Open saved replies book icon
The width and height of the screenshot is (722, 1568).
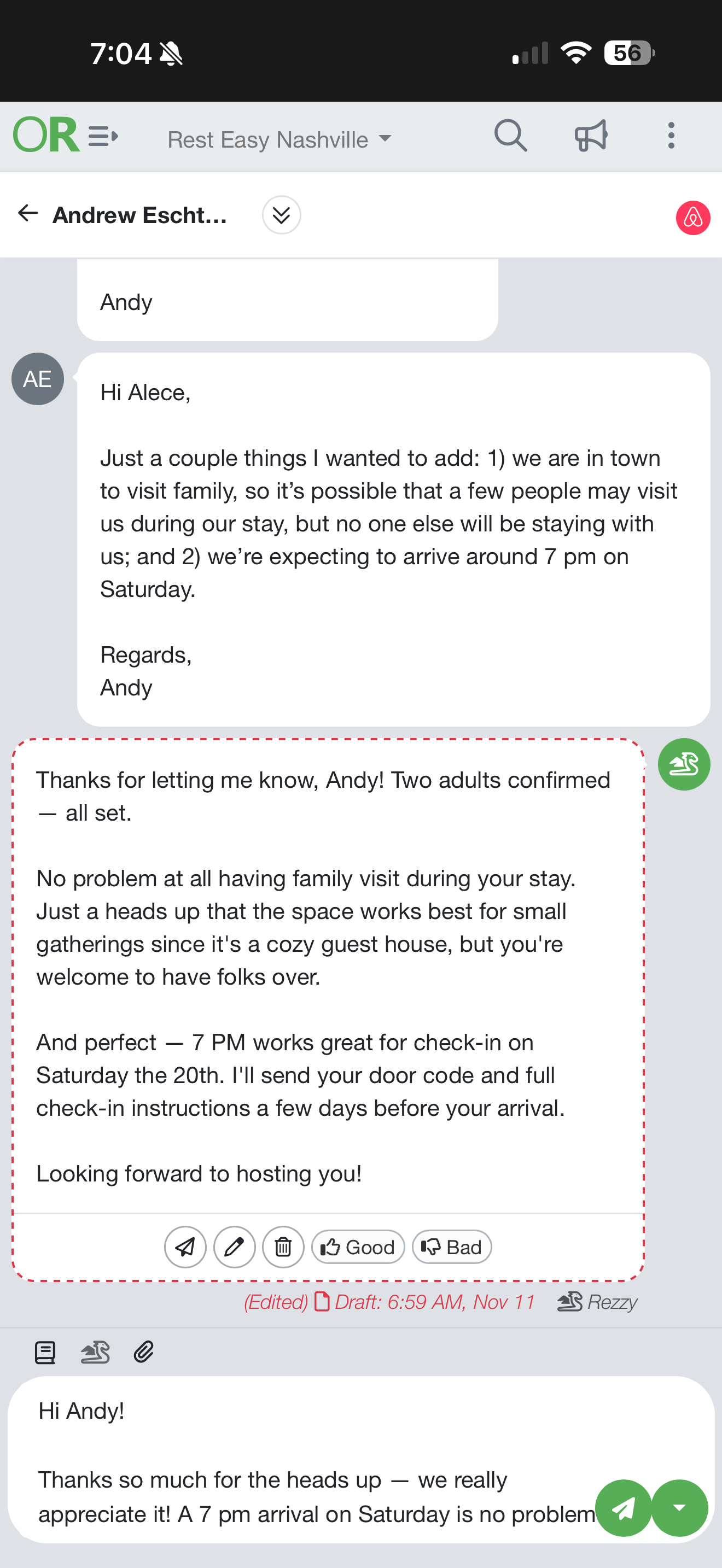click(x=45, y=1353)
